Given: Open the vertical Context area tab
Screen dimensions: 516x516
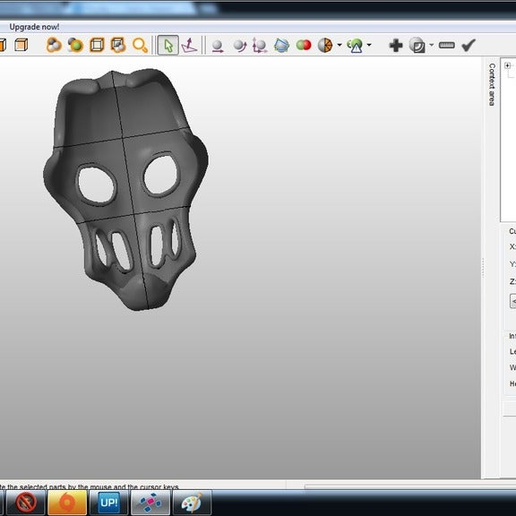Looking at the screenshot, I should 492,85.
